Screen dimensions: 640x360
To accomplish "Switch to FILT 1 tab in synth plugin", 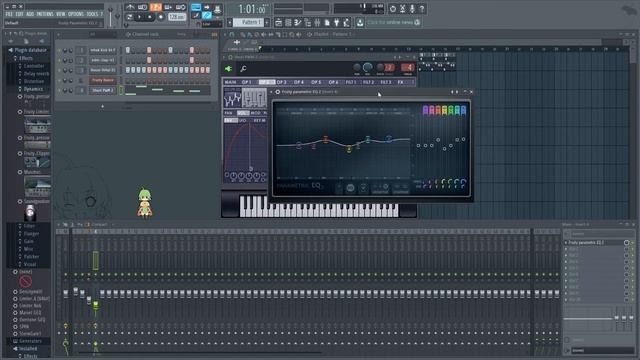I will (x=351, y=82).
